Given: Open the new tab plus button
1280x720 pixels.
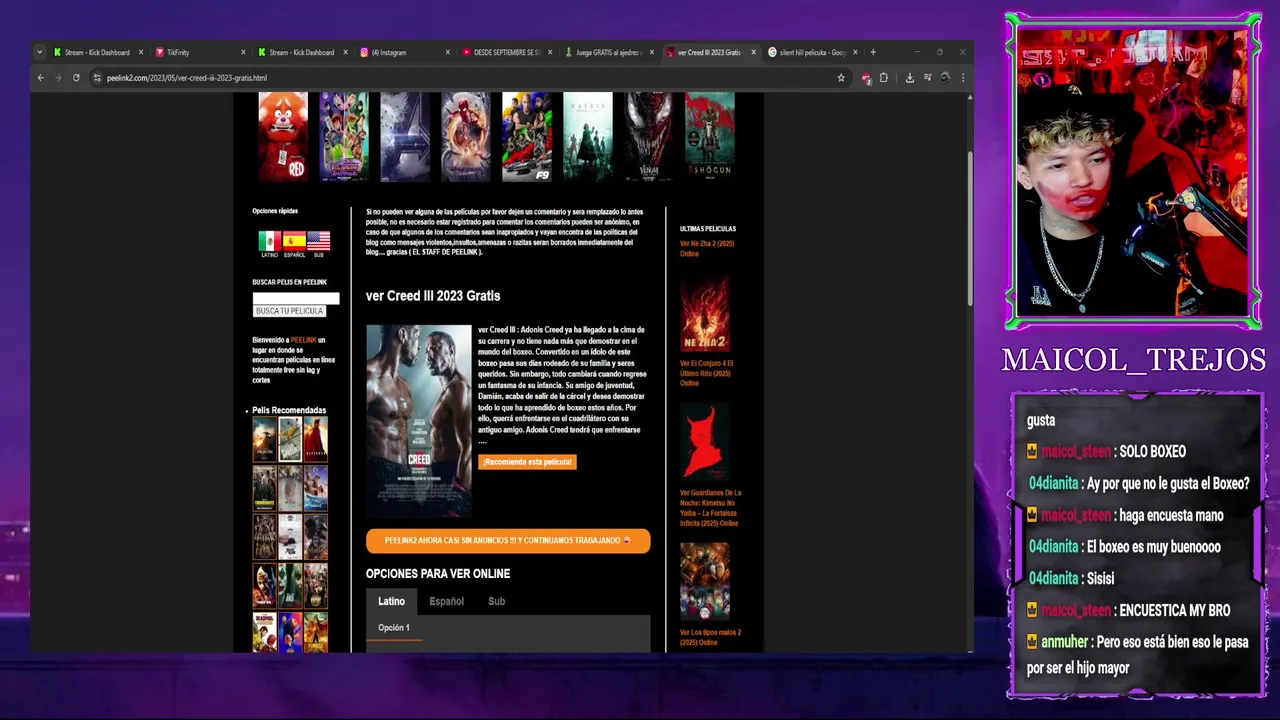Looking at the screenshot, I should coord(873,52).
